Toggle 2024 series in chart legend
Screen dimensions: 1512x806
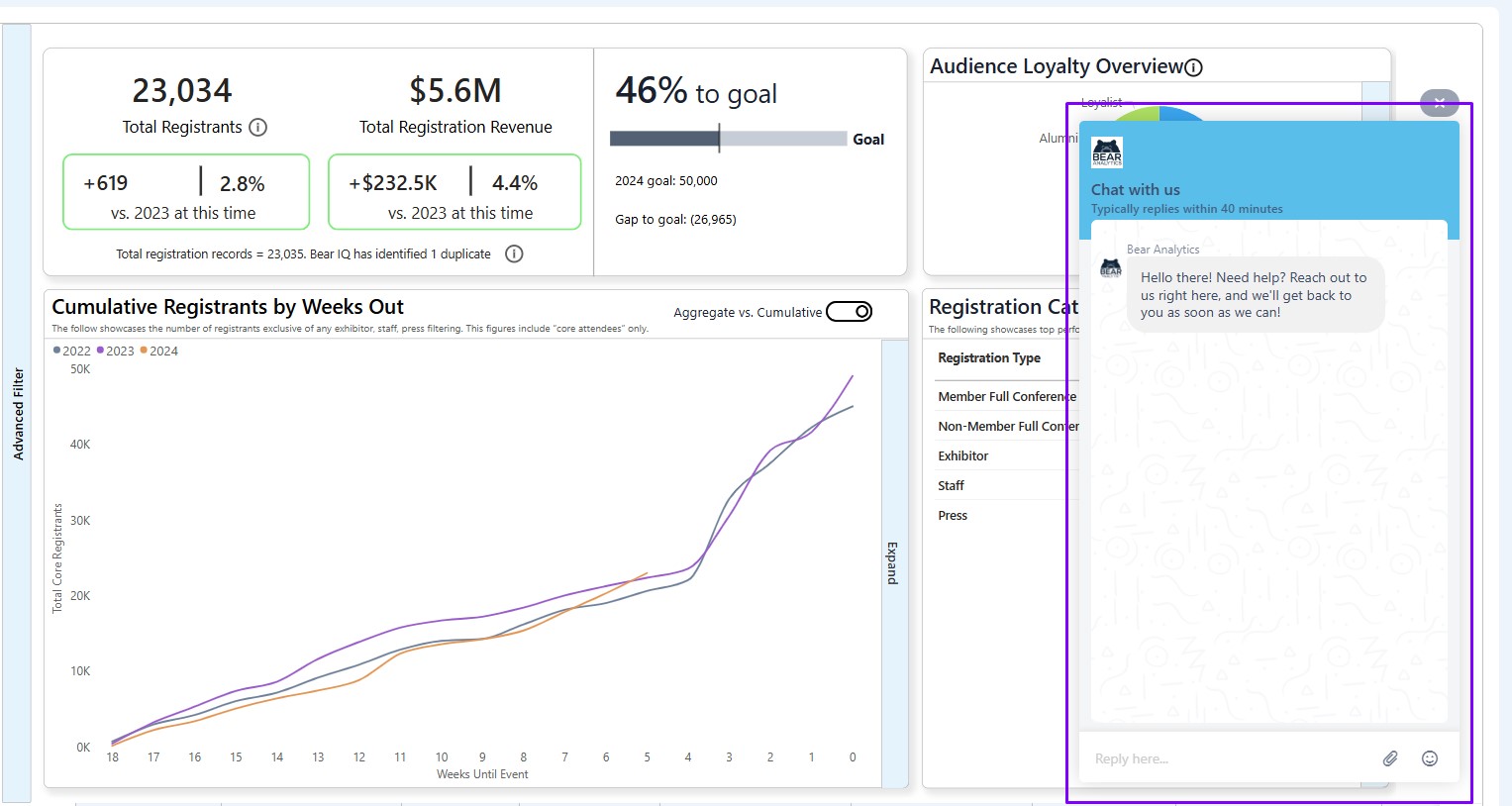tap(158, 351)
